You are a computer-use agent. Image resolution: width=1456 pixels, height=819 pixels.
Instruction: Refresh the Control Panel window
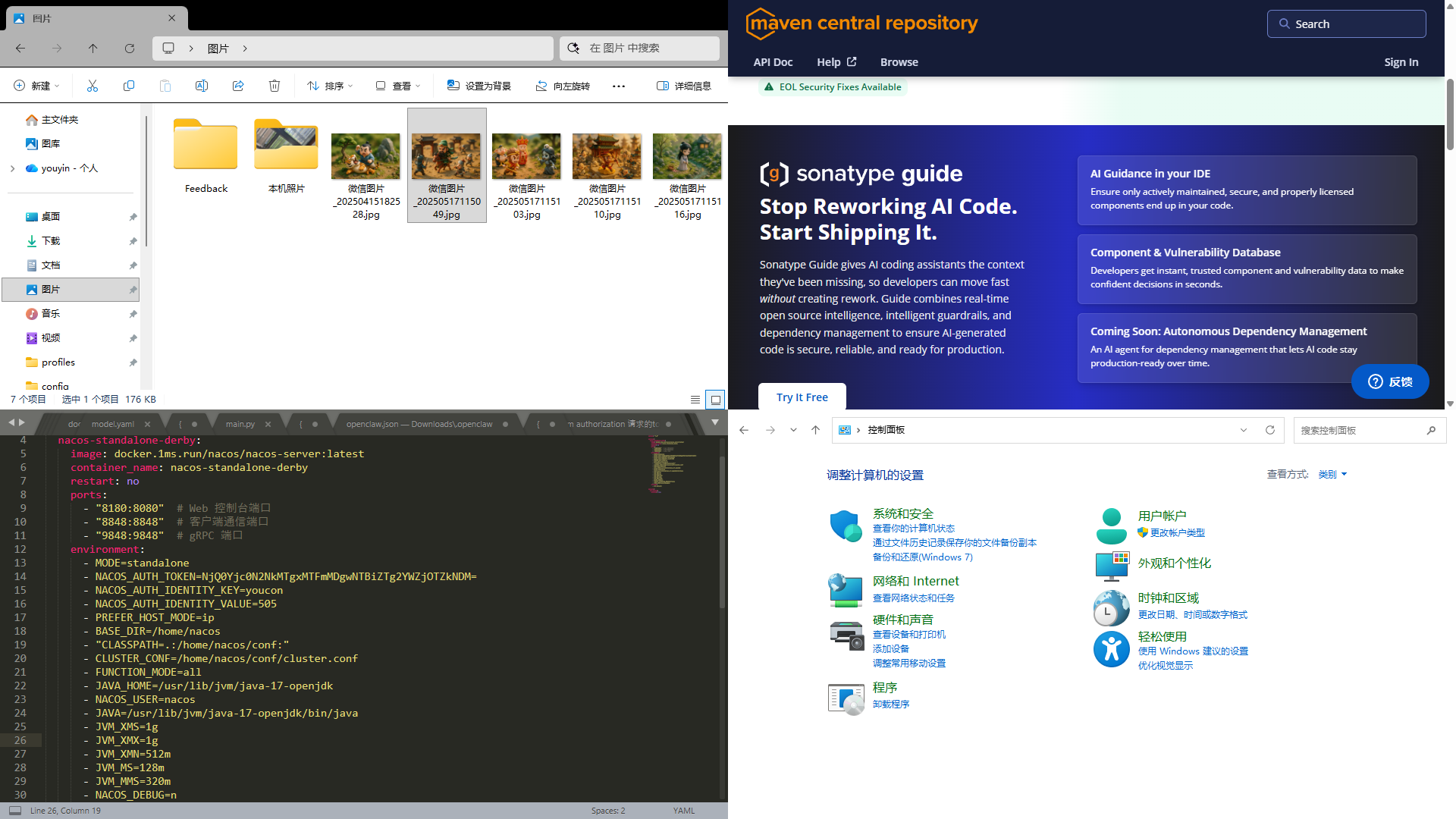tap(1270, 430)
